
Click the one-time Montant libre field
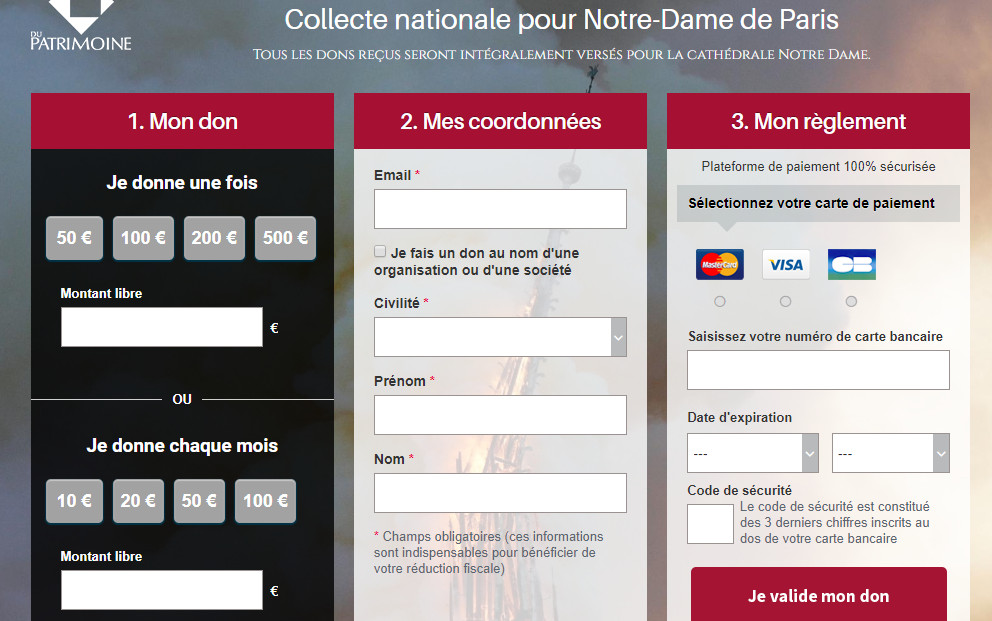[162, 327]
